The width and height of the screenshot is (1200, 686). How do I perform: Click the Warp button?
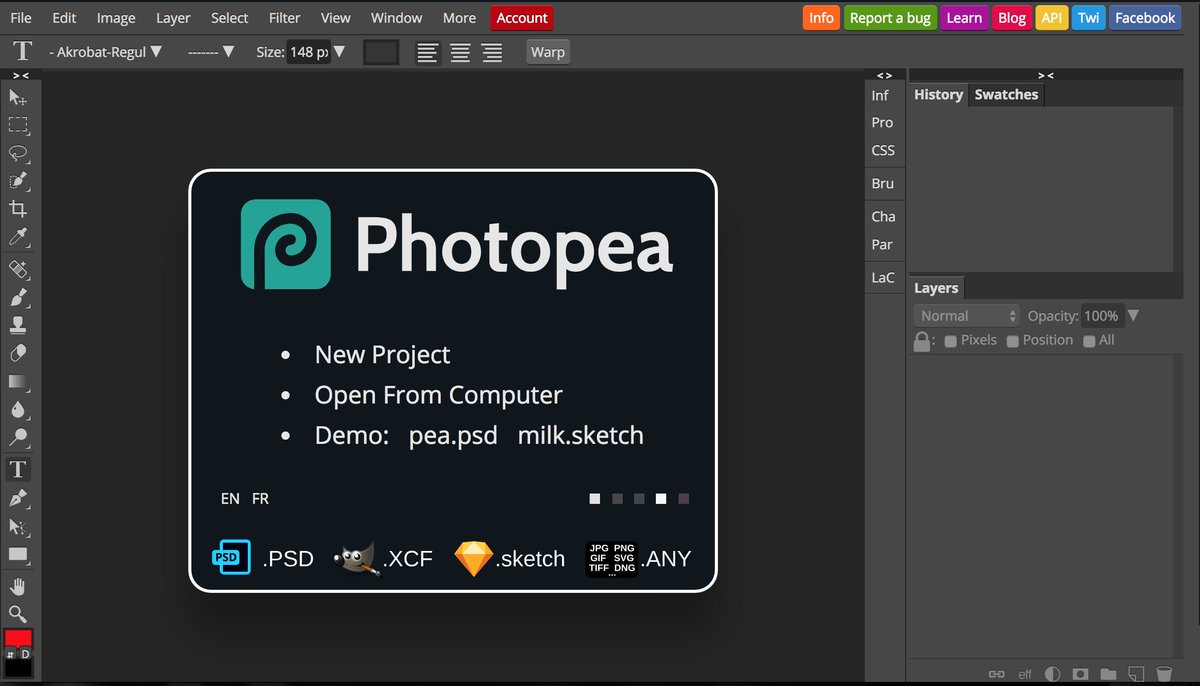pos(548,52)
